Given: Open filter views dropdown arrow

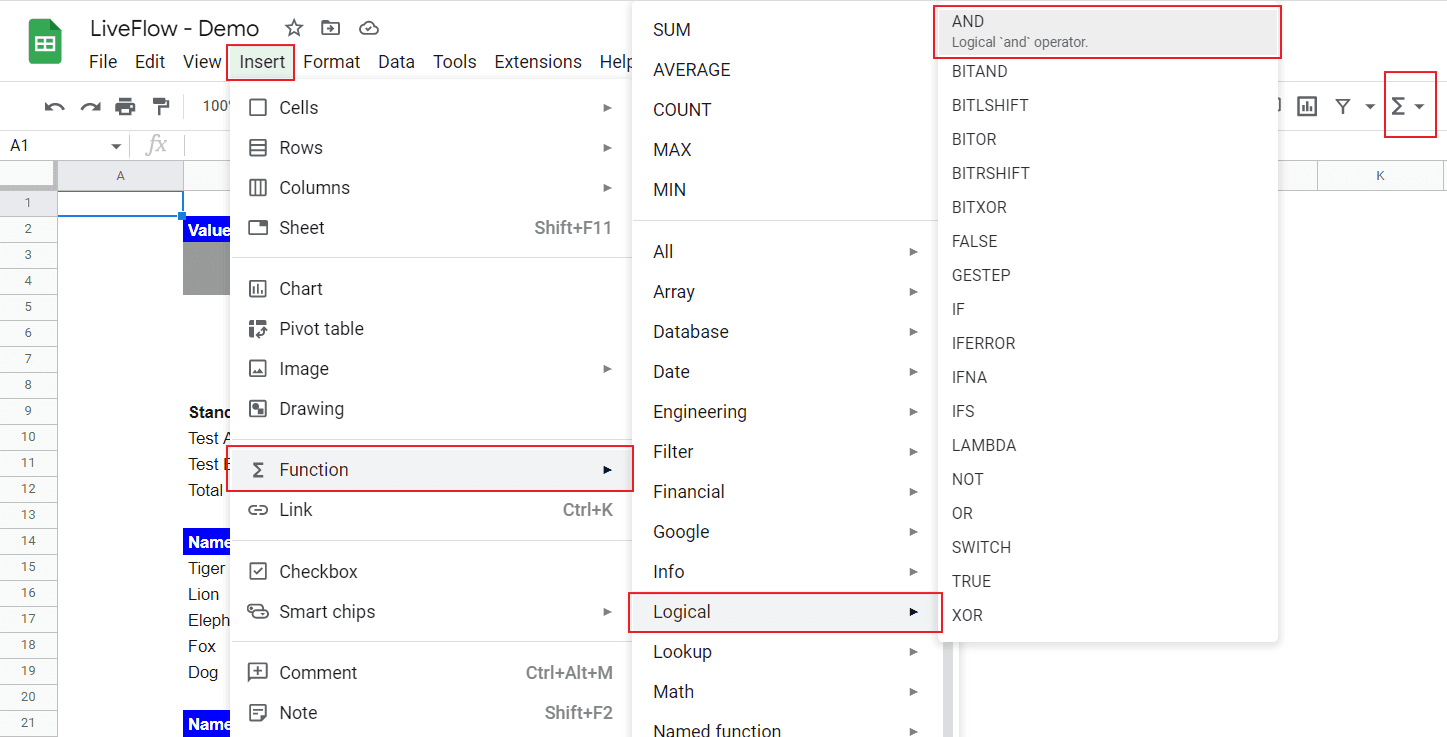Looking at the screenshot, I should [1370, 106].
